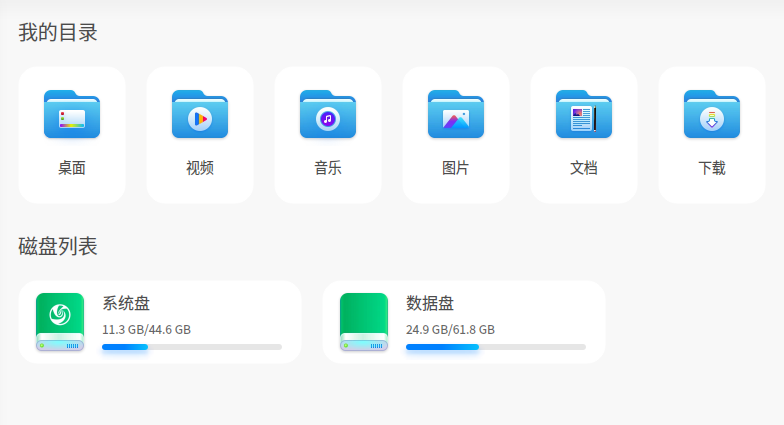The width and height of the screenshot is (784, 425).
Task: Open the 视频 videos folder icon
Action: tap(200, 114)
